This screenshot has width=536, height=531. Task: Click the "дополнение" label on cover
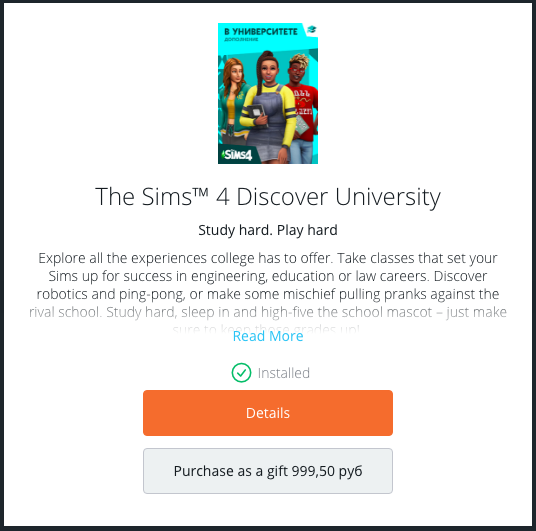pos(241,39)
